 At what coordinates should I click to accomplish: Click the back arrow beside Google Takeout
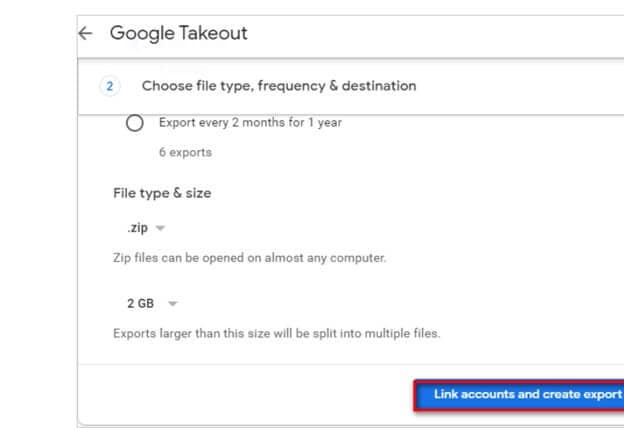(86, 33)
